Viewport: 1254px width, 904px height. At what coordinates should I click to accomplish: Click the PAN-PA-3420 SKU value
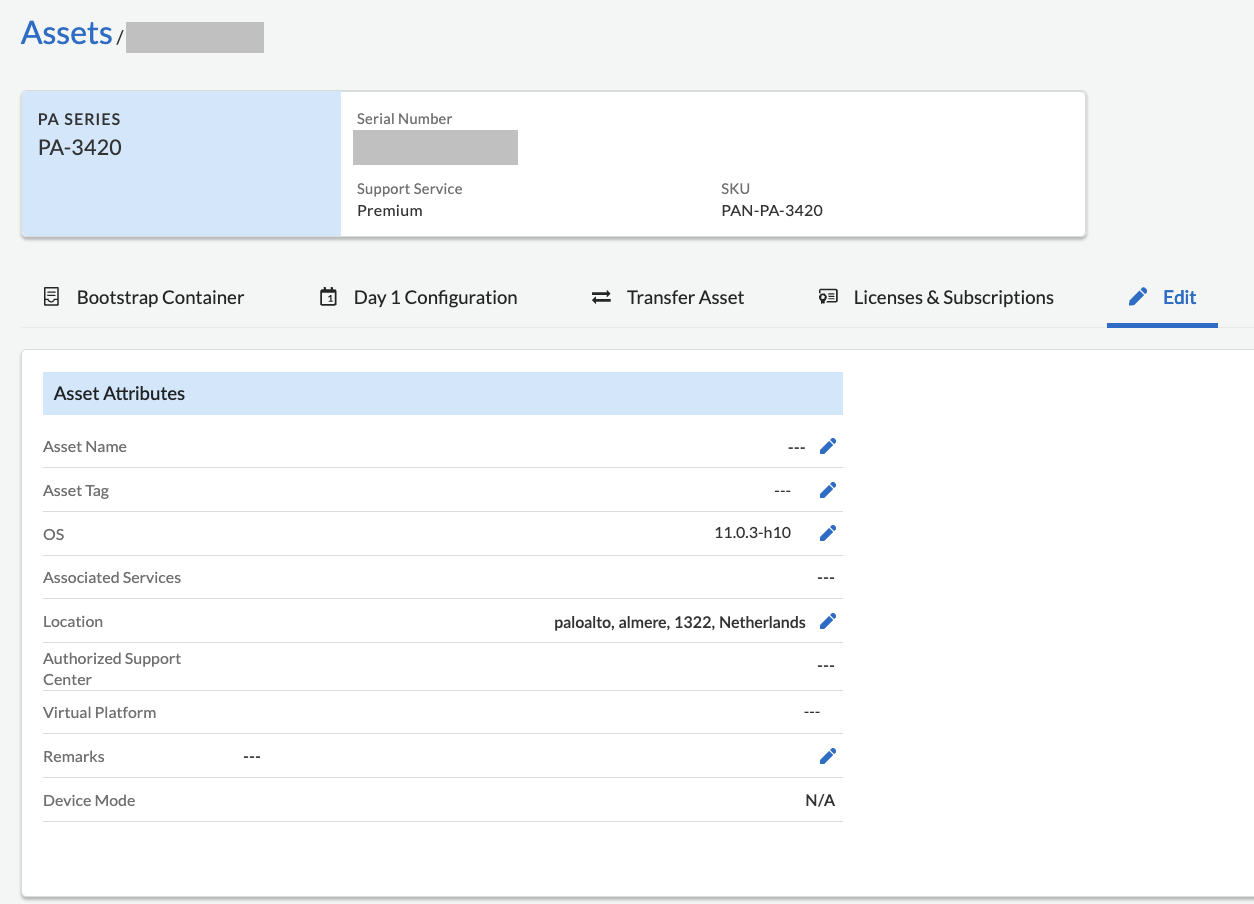point(771,210)
